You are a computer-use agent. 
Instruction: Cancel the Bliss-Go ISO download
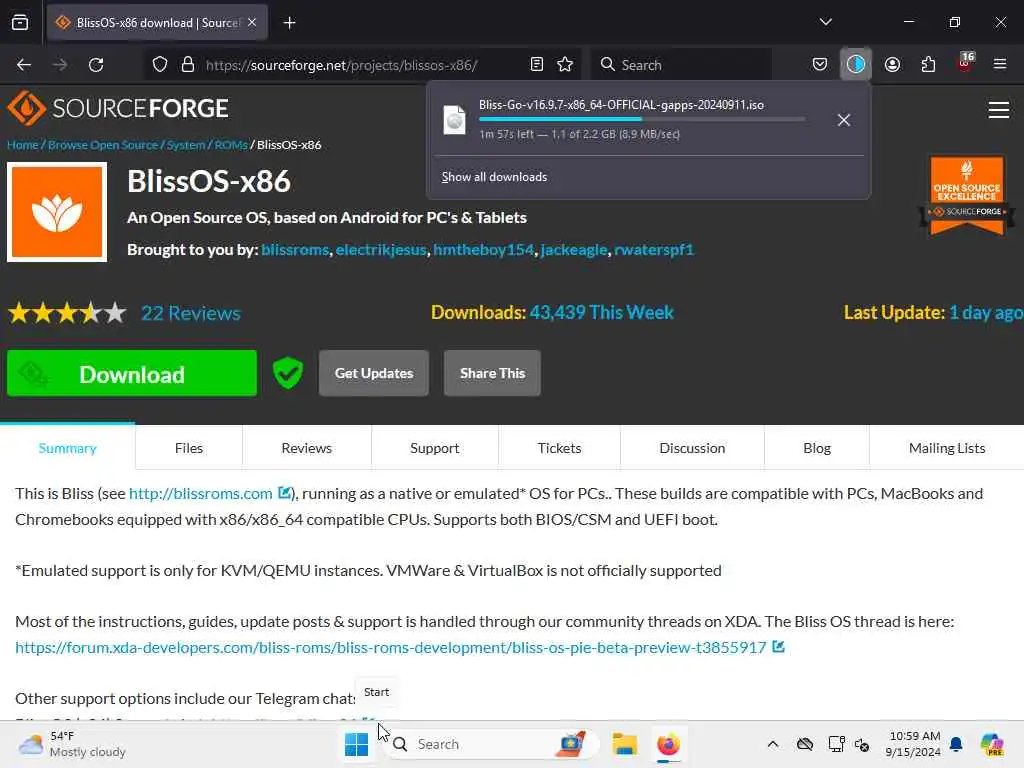tap(844, 120)
